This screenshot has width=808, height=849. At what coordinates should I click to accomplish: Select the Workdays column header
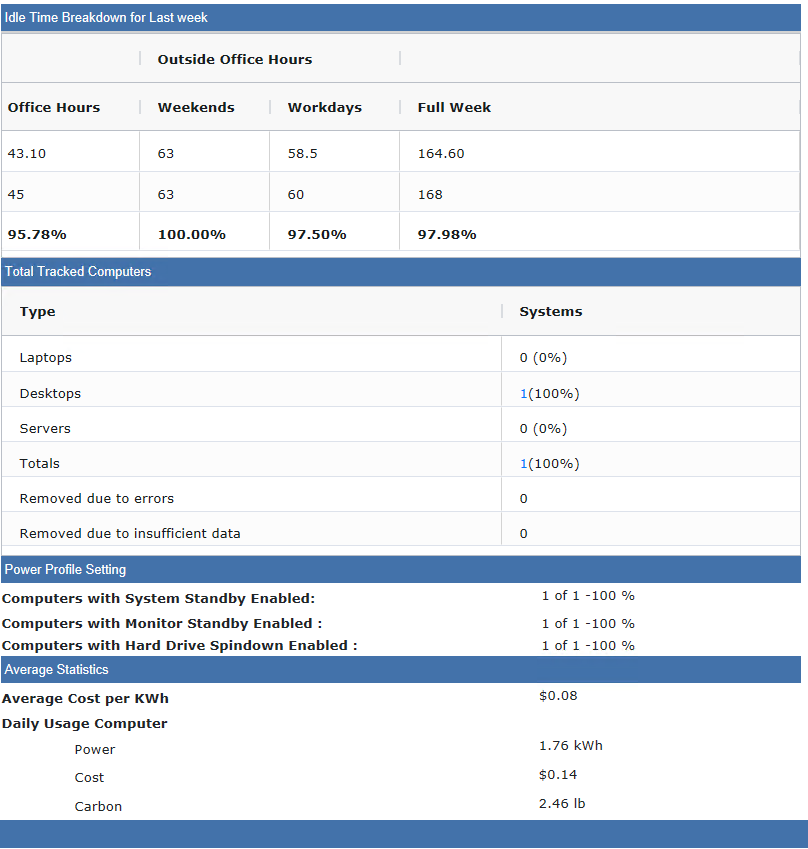(324, 107)
